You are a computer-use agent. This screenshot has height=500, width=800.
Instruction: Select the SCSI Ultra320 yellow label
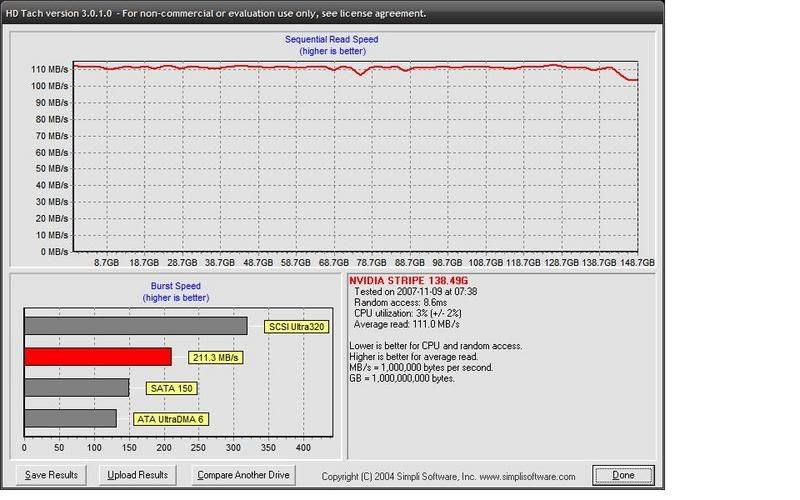[298, 326]
